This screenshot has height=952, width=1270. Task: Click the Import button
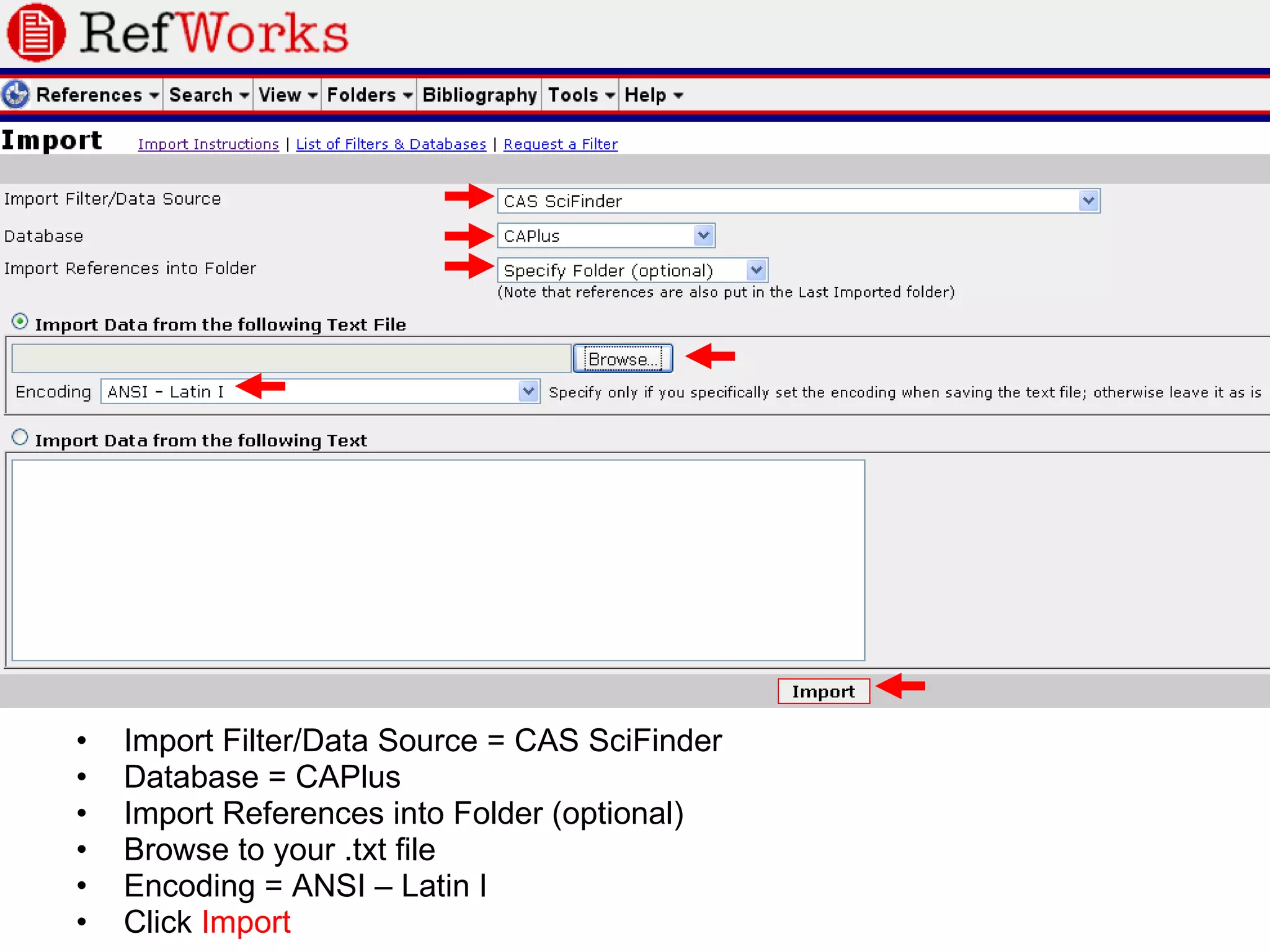pyautogui.click(x=824, y=691)
